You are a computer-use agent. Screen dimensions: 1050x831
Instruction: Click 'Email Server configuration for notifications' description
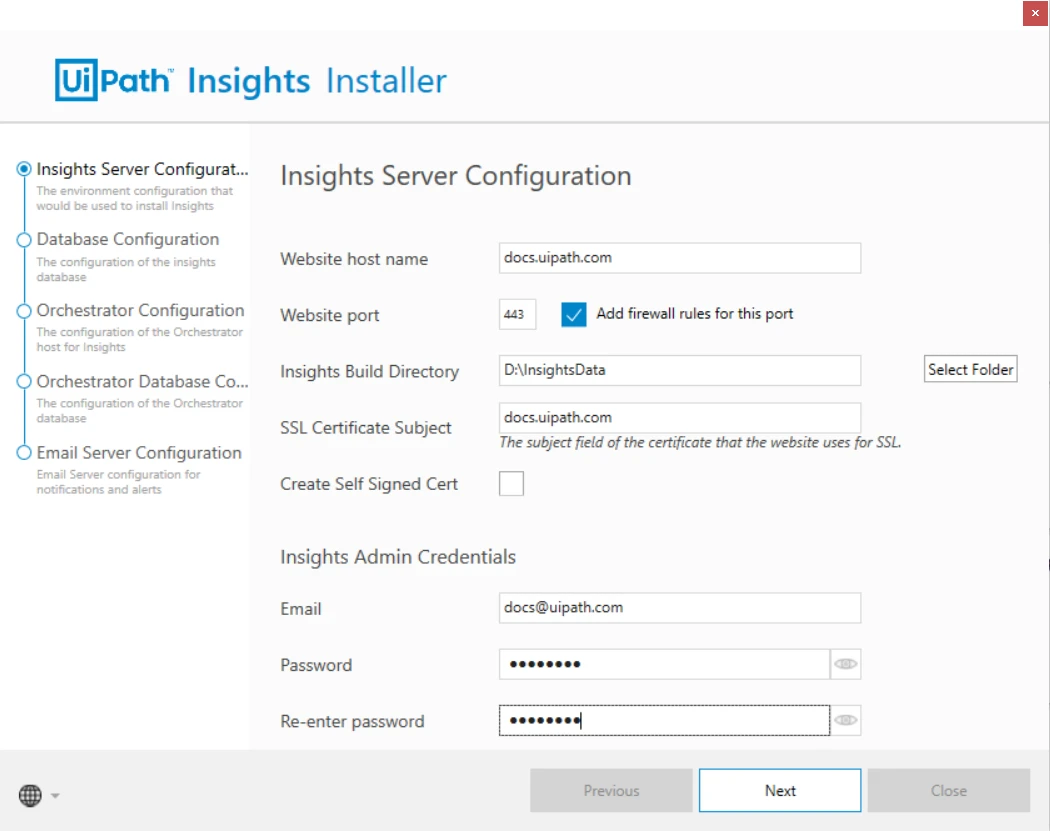[118, 482]
